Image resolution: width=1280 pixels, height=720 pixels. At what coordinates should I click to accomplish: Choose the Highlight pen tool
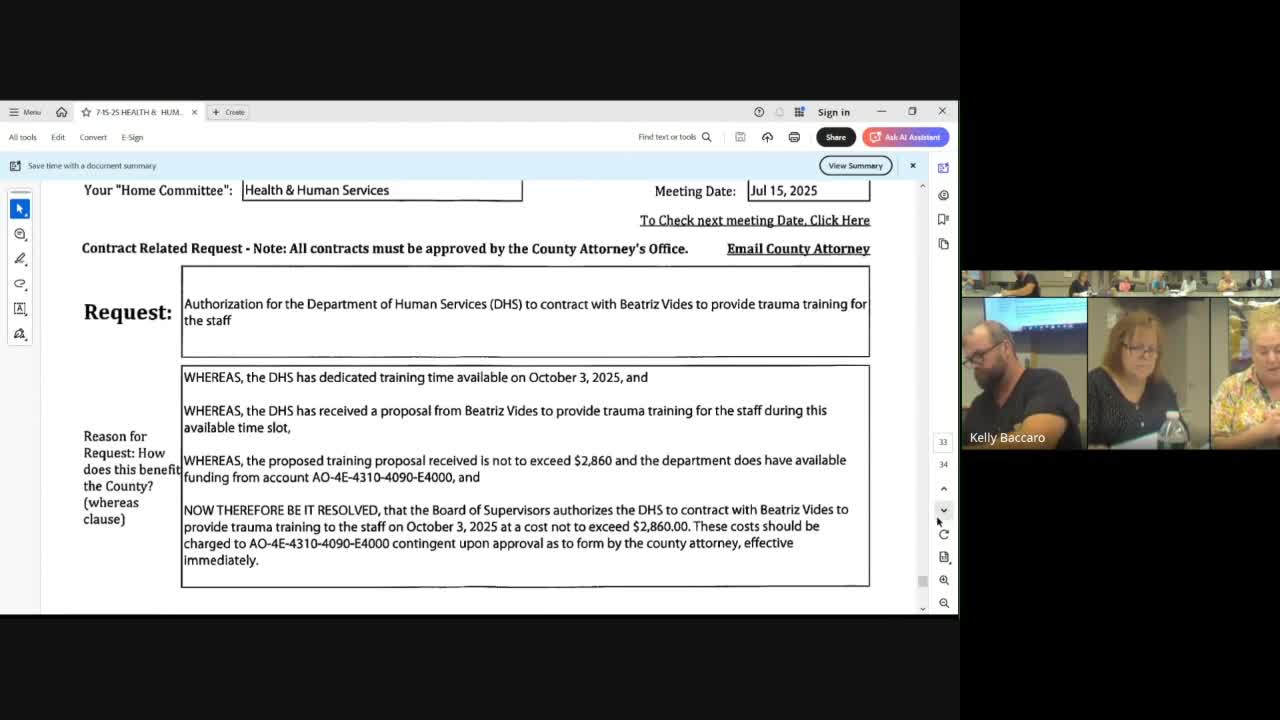coord(20,259)
